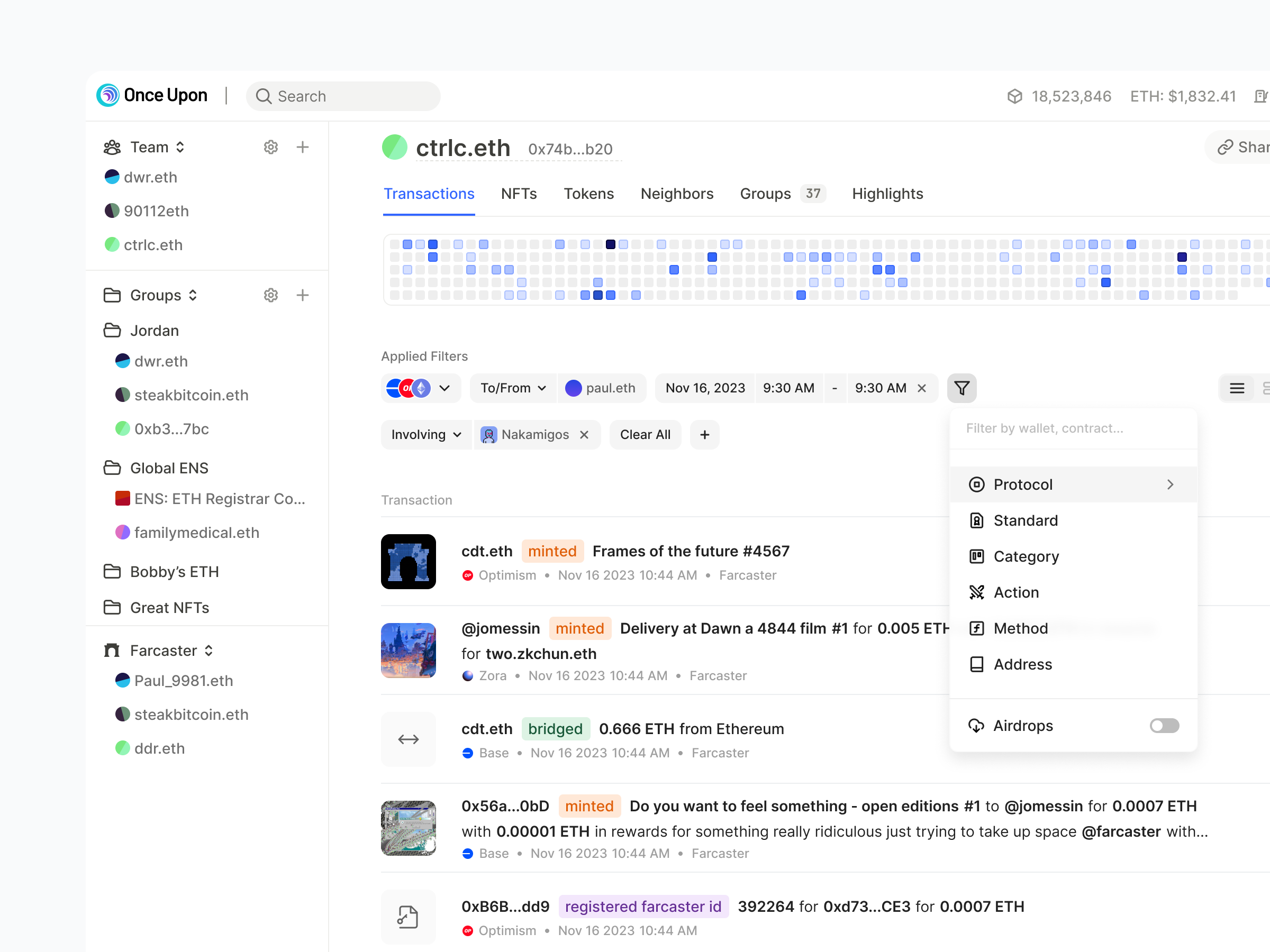Click the paul.eth filter chip
This screenshot has height=952, width=1270.
point(601,389)
